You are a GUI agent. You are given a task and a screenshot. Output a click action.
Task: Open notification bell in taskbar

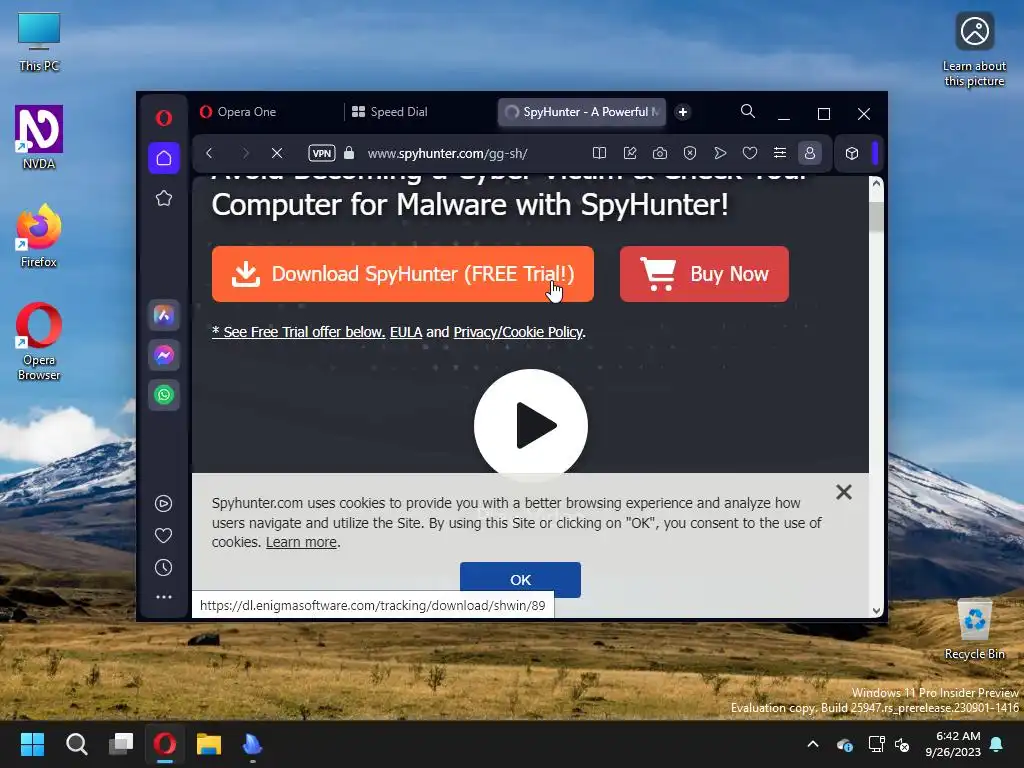[997, 744]
